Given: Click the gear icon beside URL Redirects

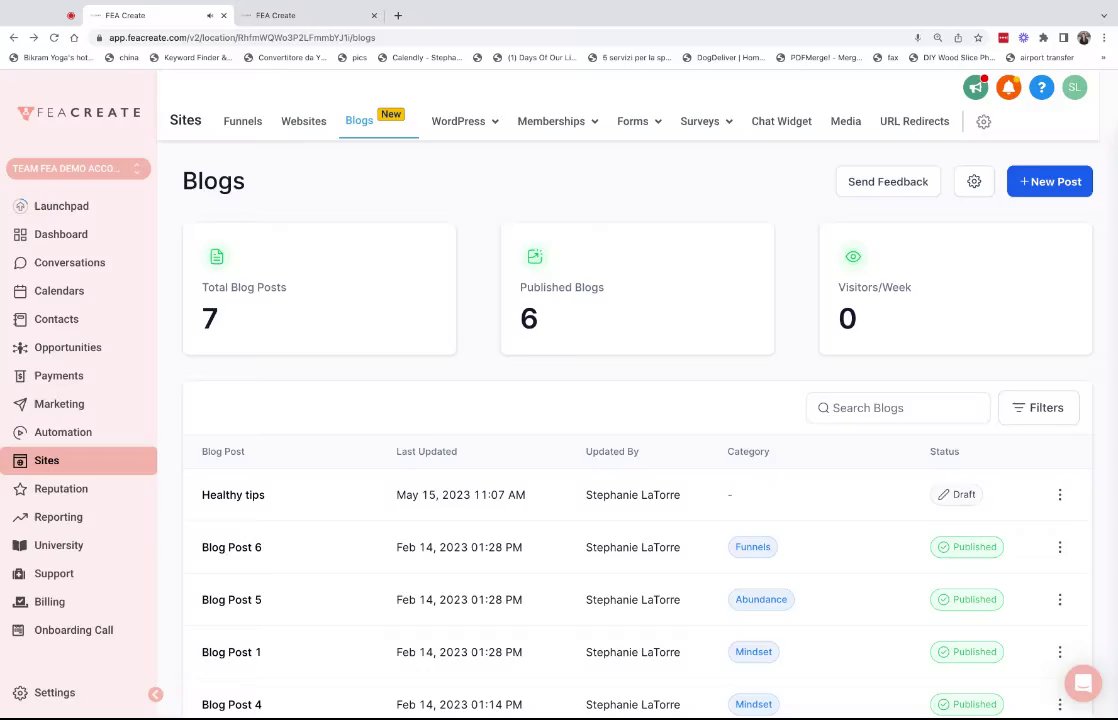Looking at the screenshot, I should [983, 122].
